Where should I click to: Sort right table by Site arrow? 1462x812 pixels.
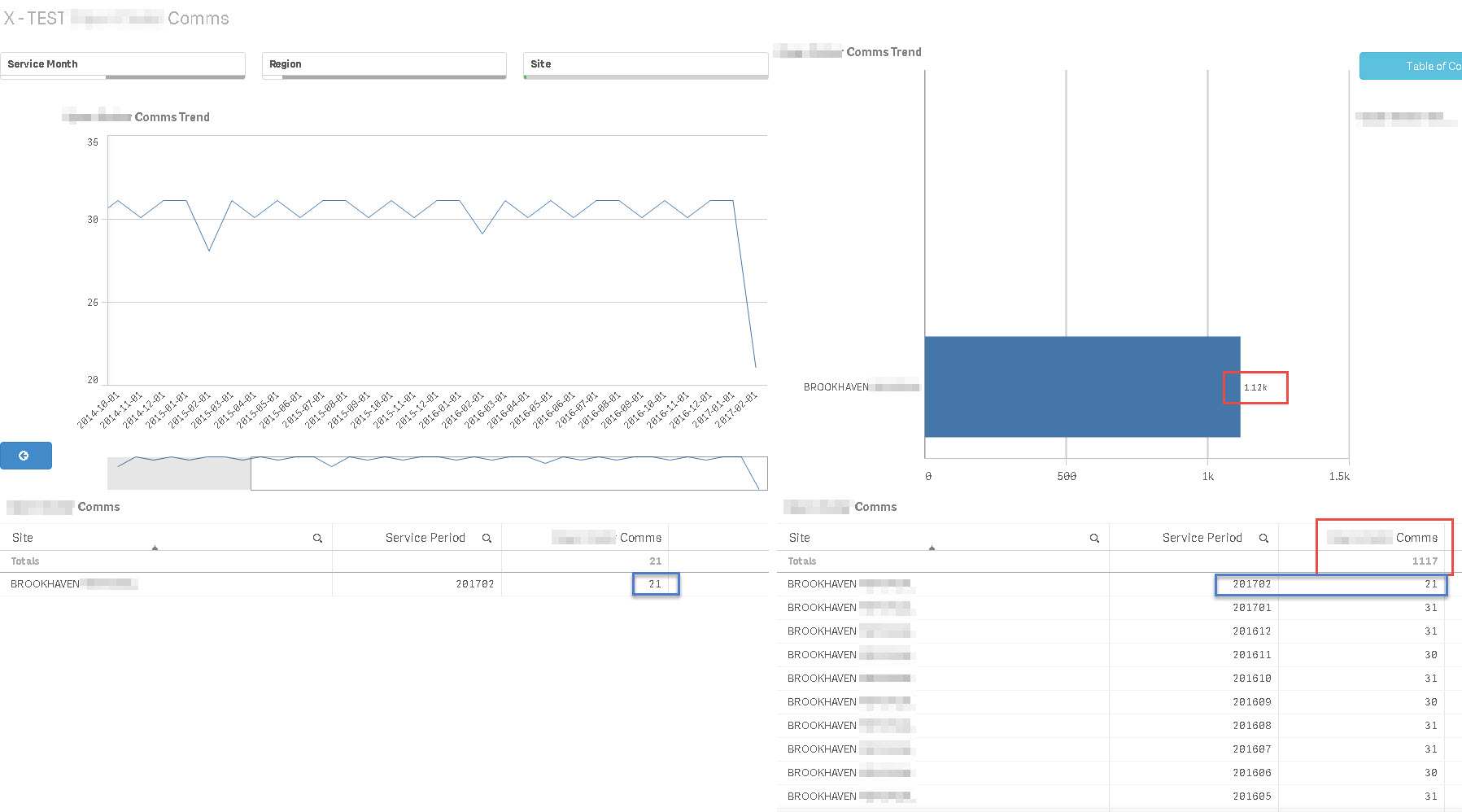(x=932, y=548)
